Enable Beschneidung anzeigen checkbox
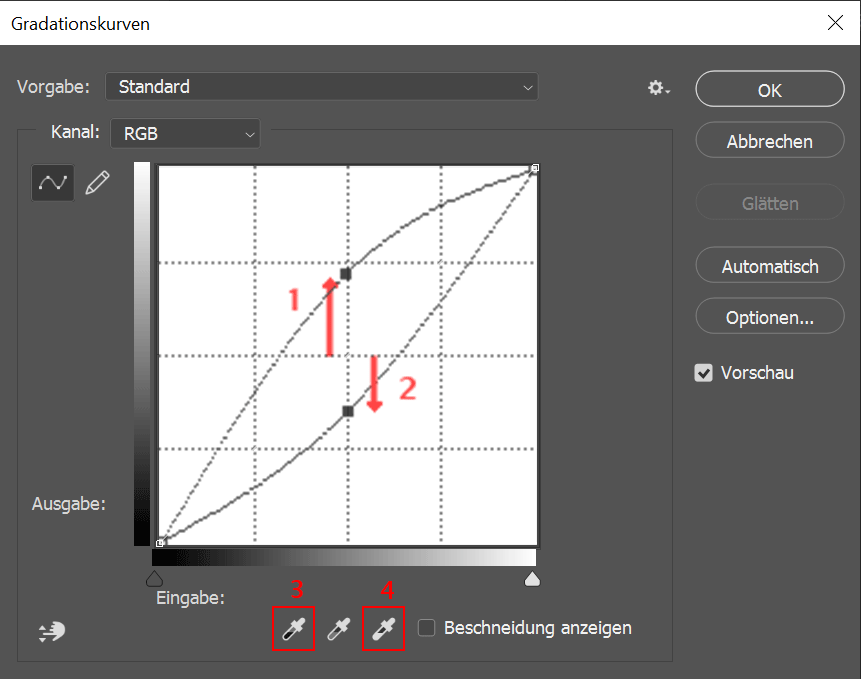The image size is (861, 679). click(426, 627)
